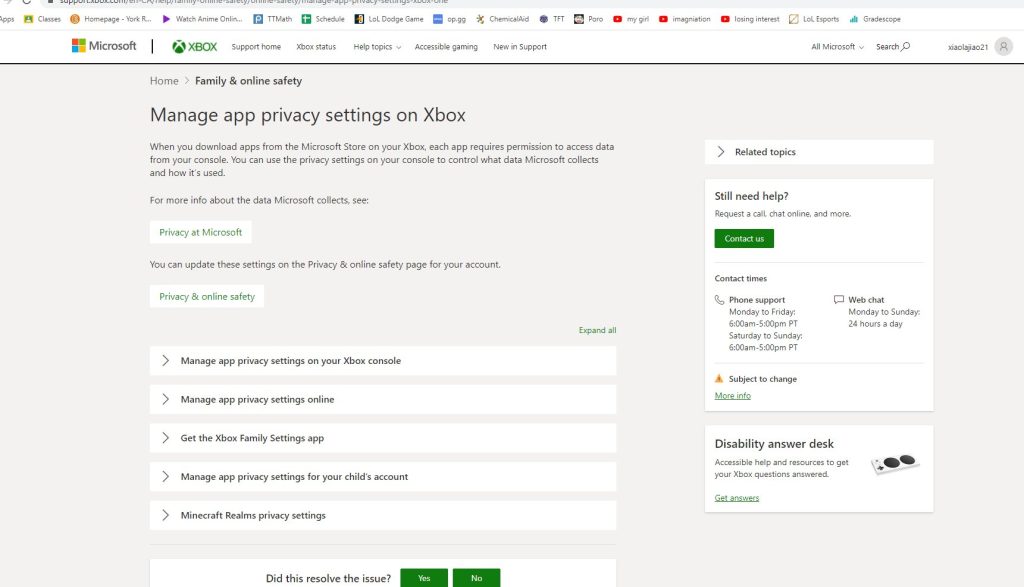Click Expand all
Image resolution: width=1024 pixels, height=587 pixels.
597,330
